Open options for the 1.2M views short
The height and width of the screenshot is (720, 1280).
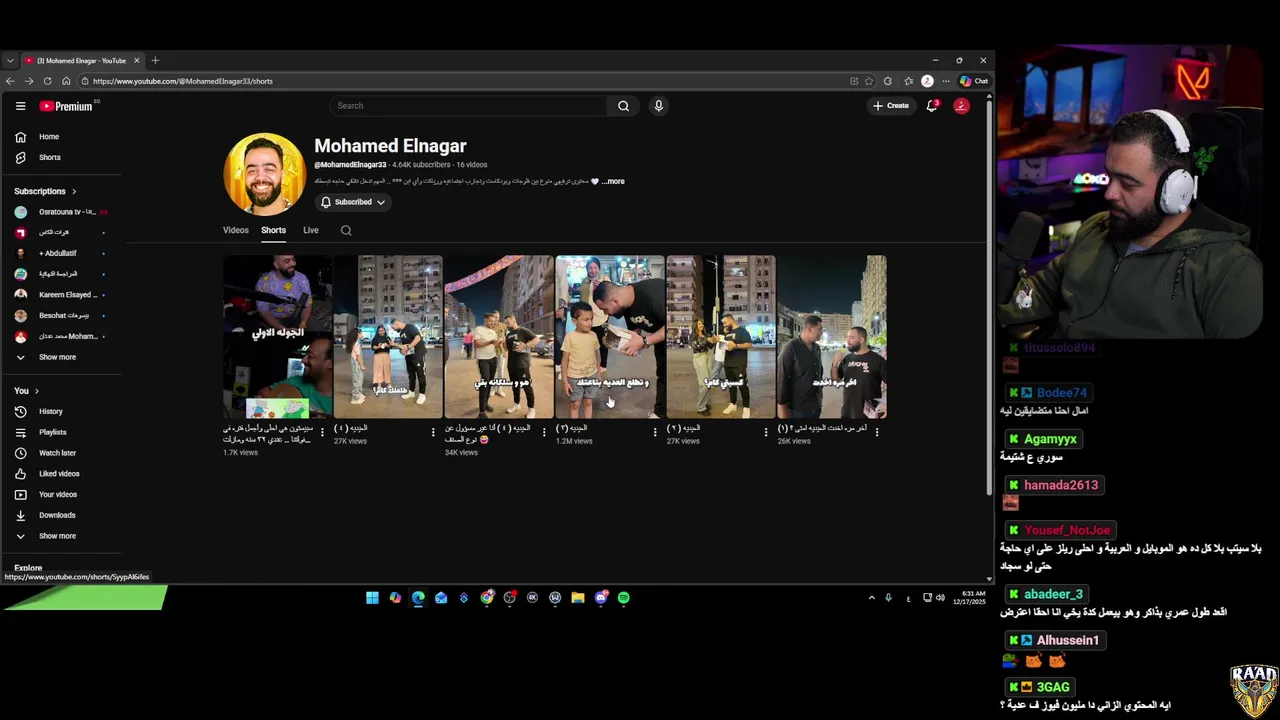(x=655, y=432)
